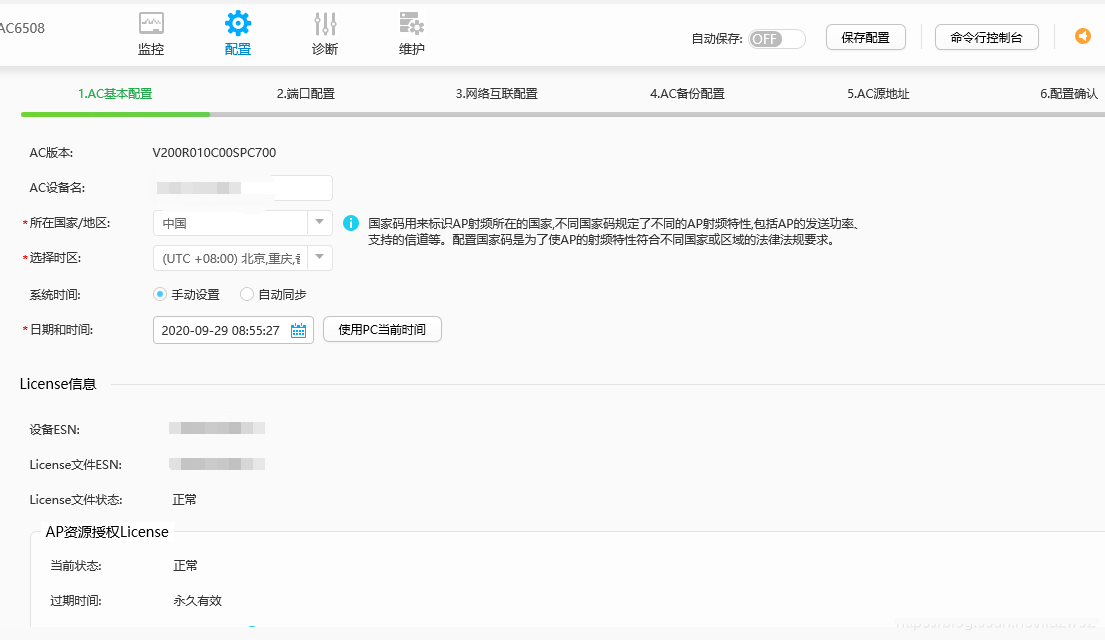Open the 命令行控制台 console button
Image resolution: width=1105 pixels, height=640 pixels.
click(986, 37)
